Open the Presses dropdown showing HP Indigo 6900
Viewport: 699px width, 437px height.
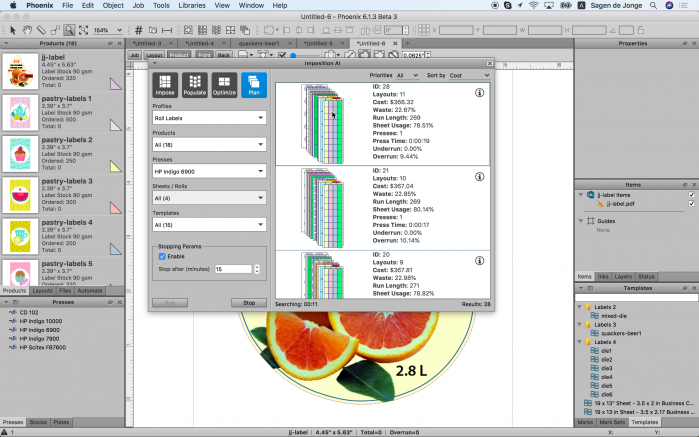tap(208, 171)
